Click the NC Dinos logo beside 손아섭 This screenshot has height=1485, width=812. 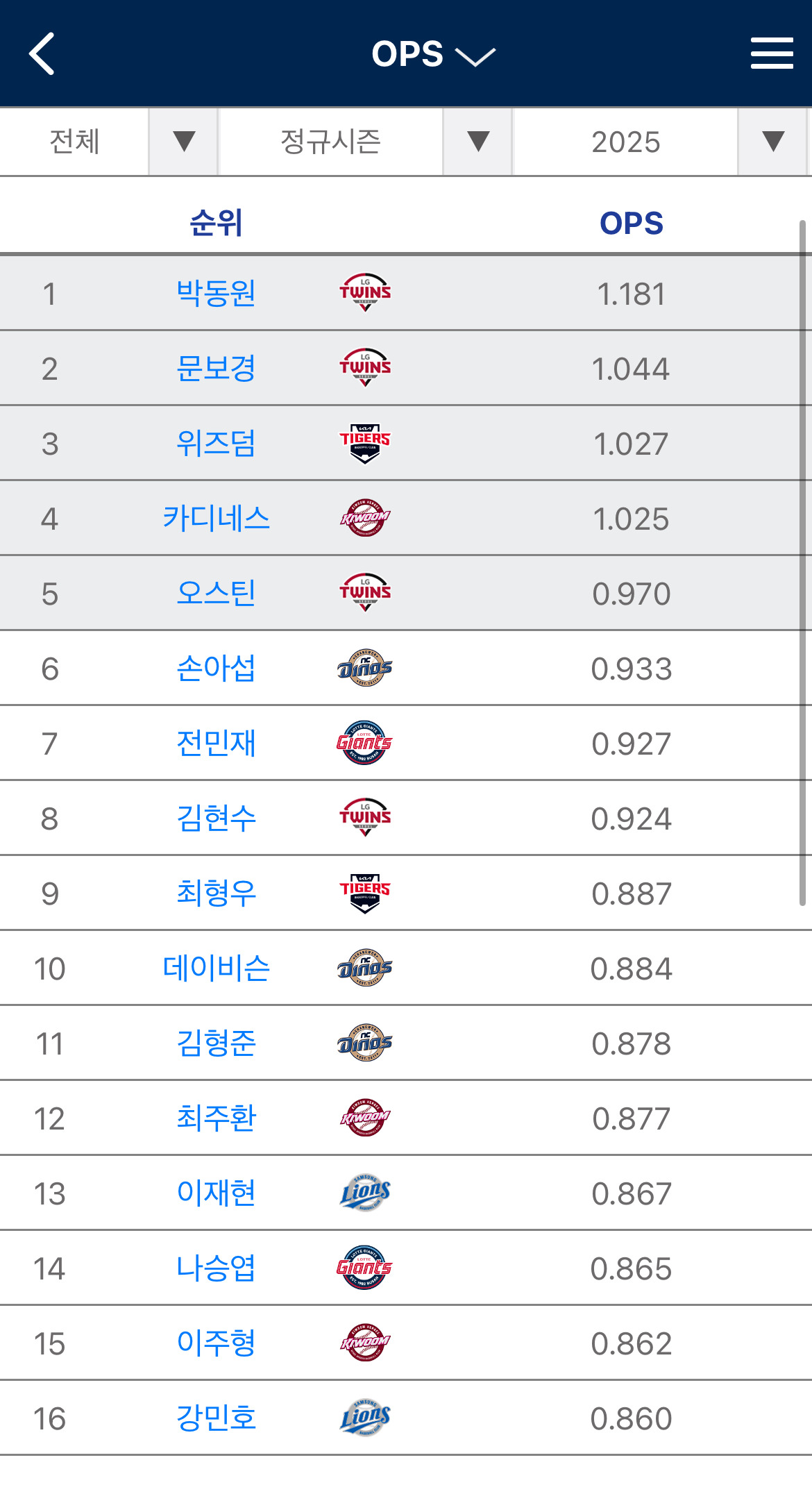point(363,668)
